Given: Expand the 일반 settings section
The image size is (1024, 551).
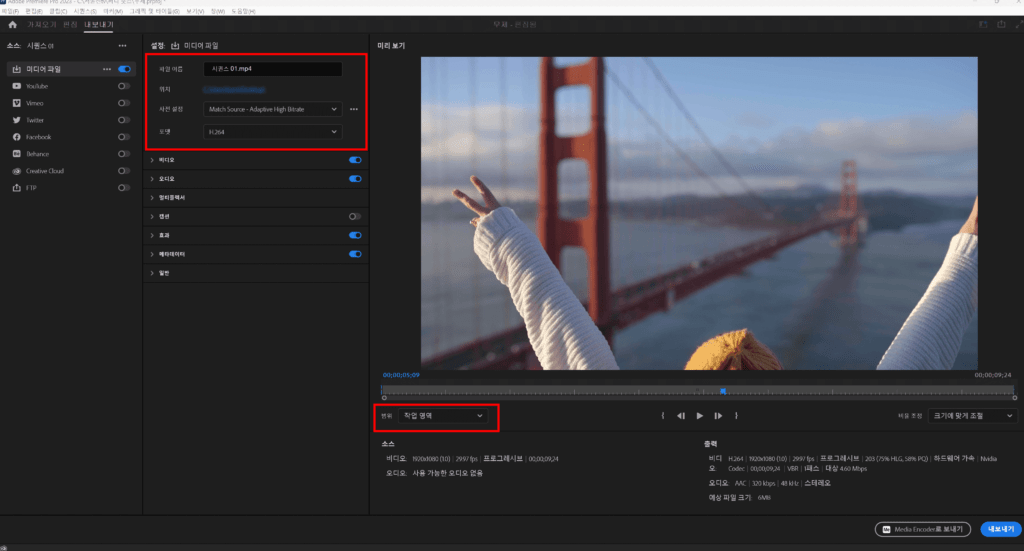Looking at the screenshot, I should click(x=152, y=273).
